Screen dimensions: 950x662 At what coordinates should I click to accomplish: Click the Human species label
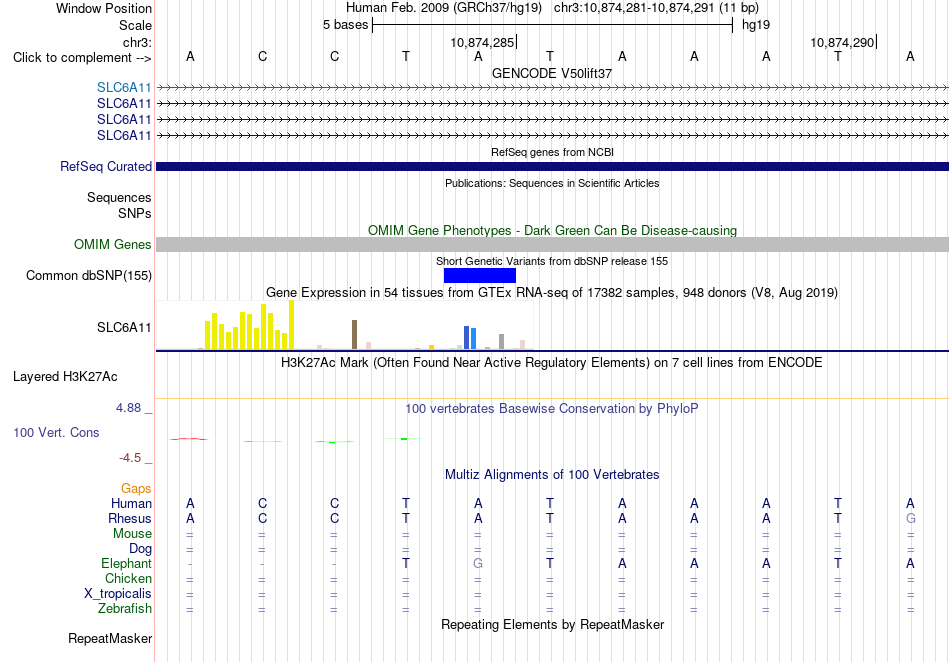tap(131, 503)
